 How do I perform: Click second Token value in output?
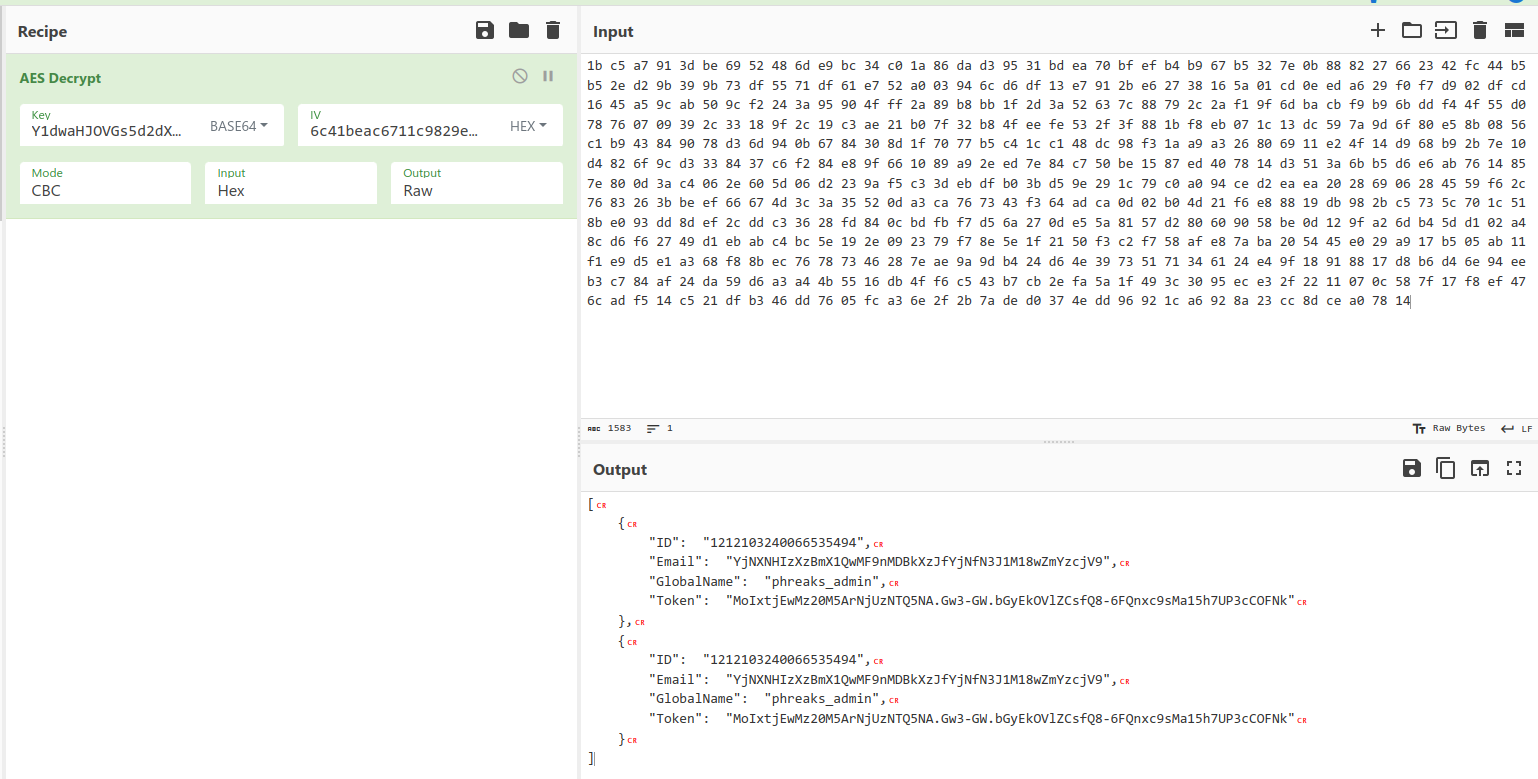1010,718
